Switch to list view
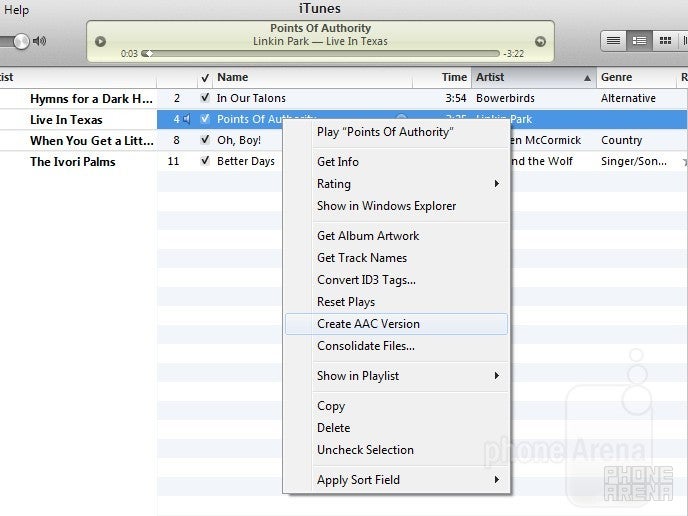688x516 pixels. point(613,41)
